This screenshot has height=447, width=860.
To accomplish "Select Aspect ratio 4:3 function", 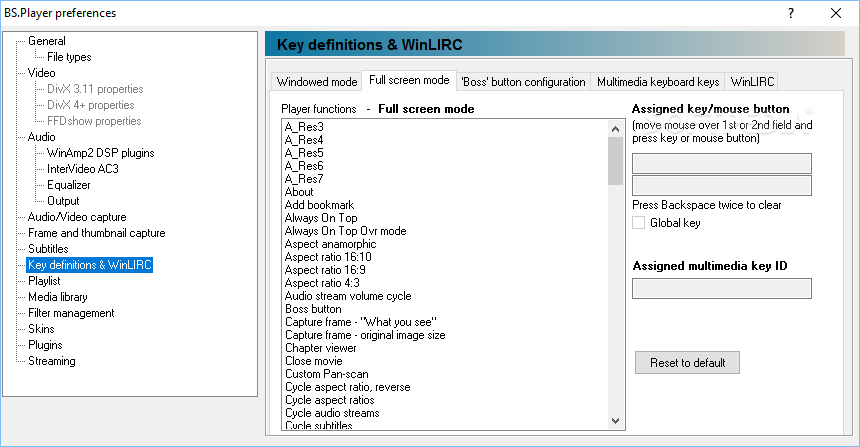I will (322, 283).
